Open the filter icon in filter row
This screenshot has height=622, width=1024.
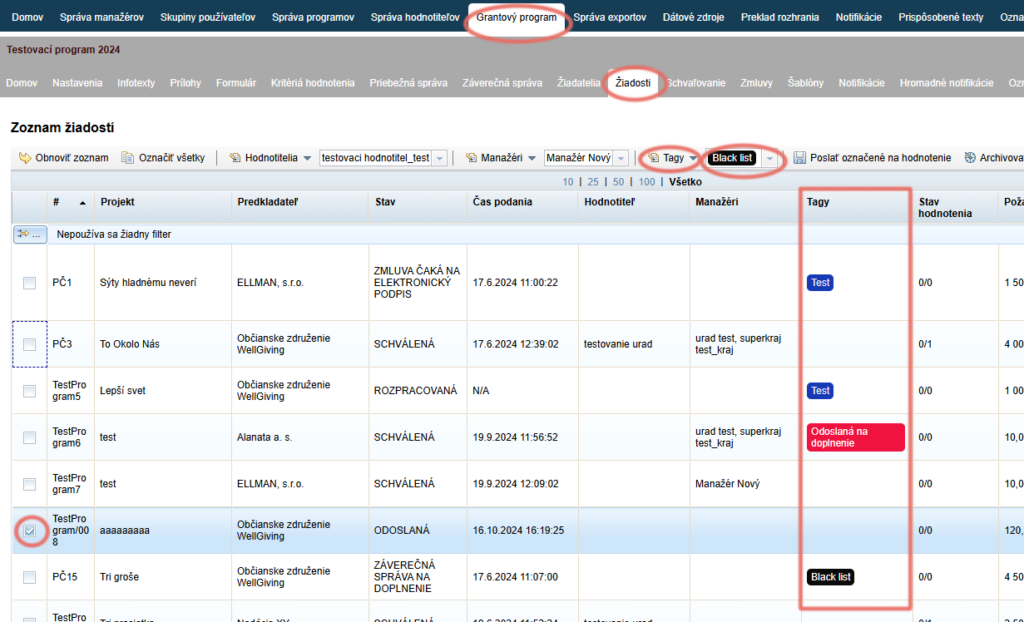tap(29, 234)
